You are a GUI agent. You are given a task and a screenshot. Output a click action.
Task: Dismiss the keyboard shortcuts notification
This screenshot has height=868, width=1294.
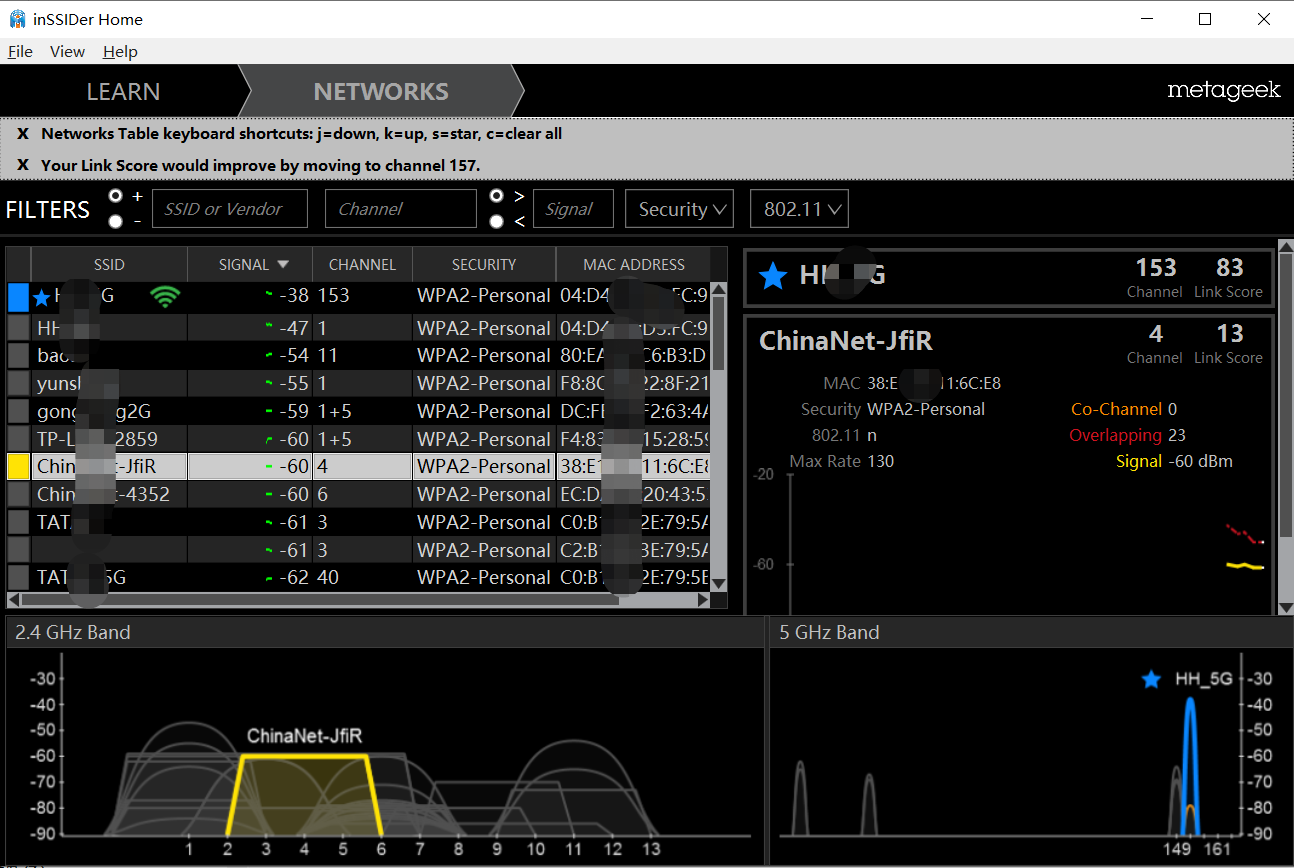[23, 134]
